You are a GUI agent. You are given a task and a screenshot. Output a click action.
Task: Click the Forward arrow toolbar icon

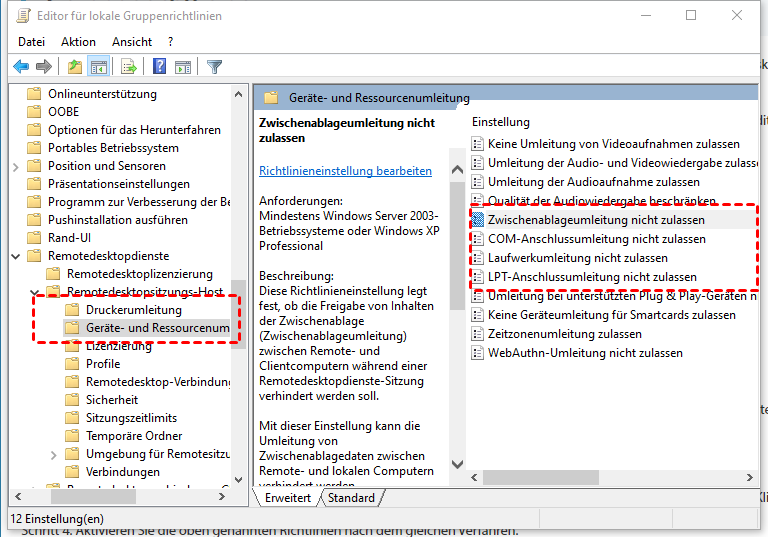click(x=44, y=66)
